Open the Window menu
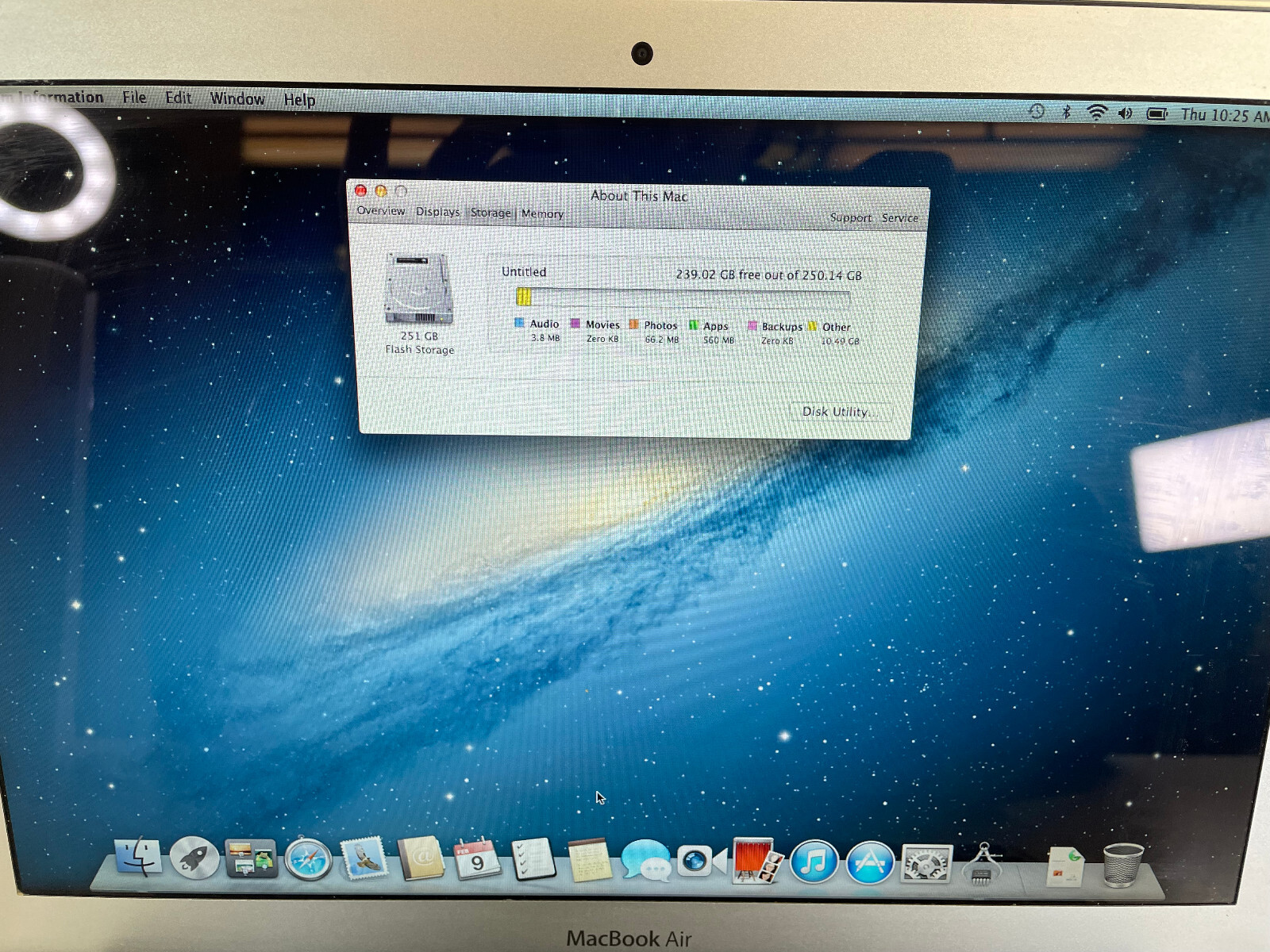The width and height of the screenshot is (1270, 952). [237, 98]
